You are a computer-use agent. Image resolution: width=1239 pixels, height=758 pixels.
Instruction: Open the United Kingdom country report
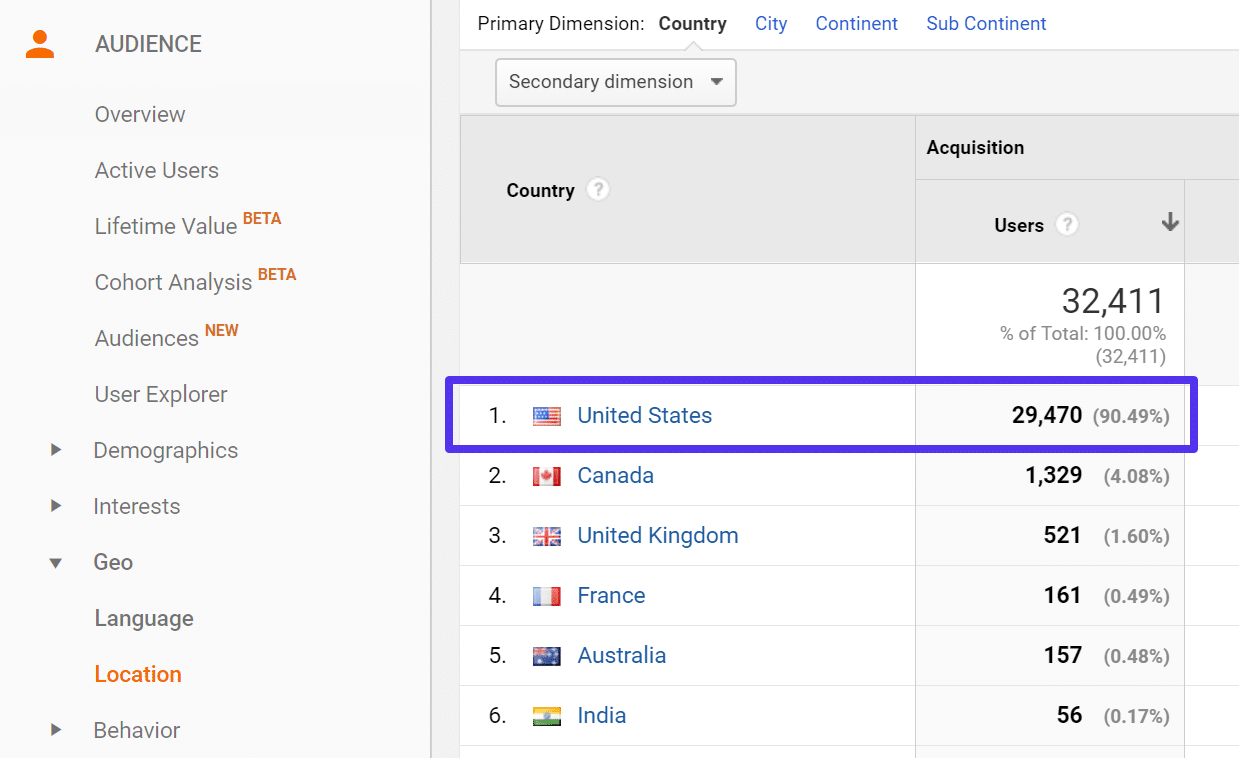click(x=657, y=535)
